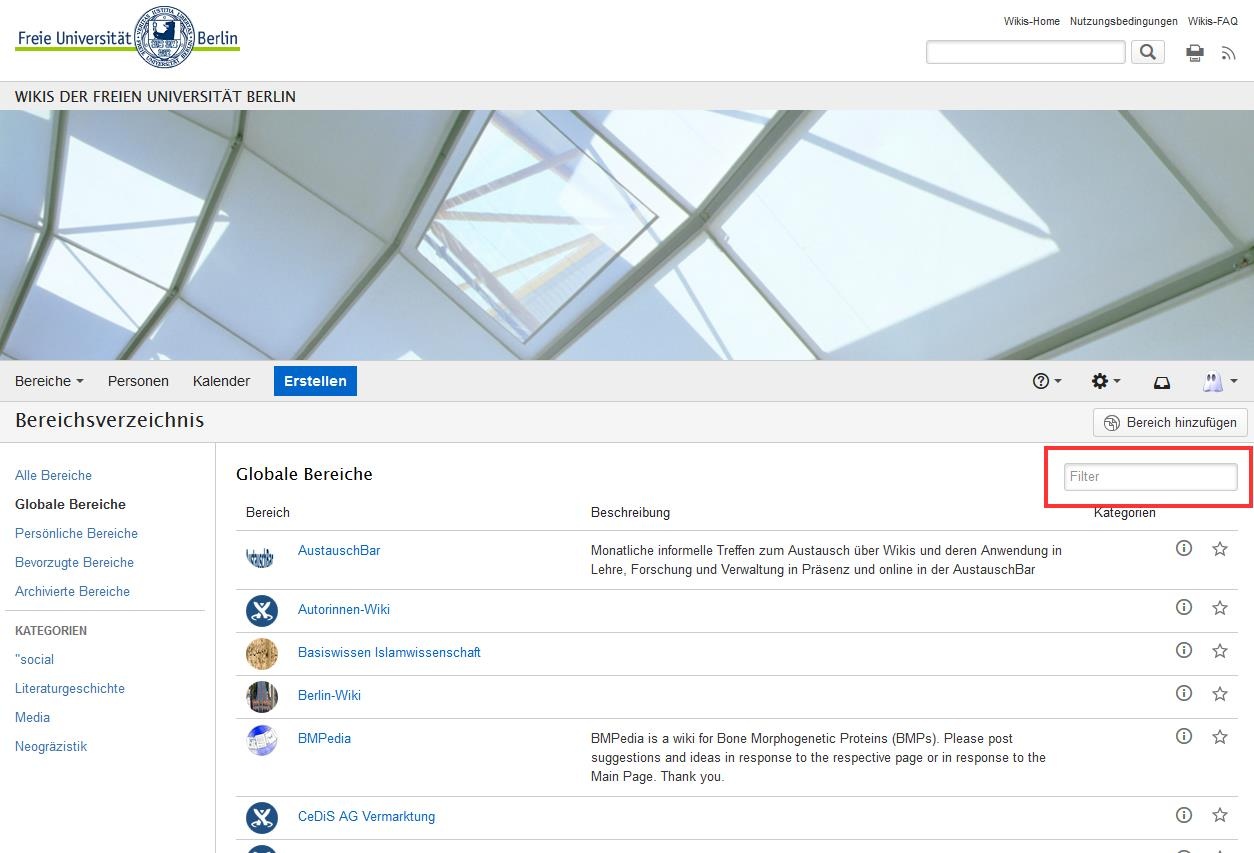Open Wikis-Home link
The height and width of the screenshot is (853, 1254).
[1032, 21]
